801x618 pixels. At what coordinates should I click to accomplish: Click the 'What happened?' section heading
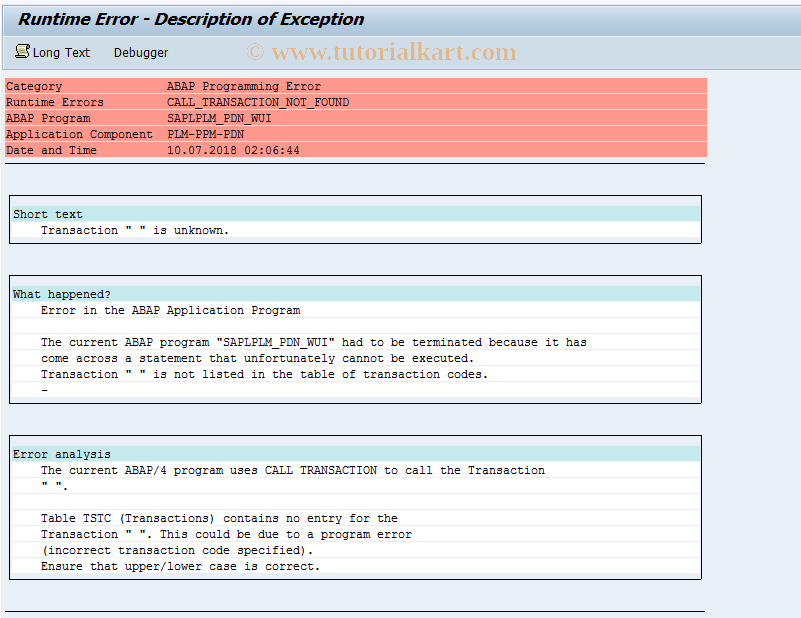click(x=62, y=294)
